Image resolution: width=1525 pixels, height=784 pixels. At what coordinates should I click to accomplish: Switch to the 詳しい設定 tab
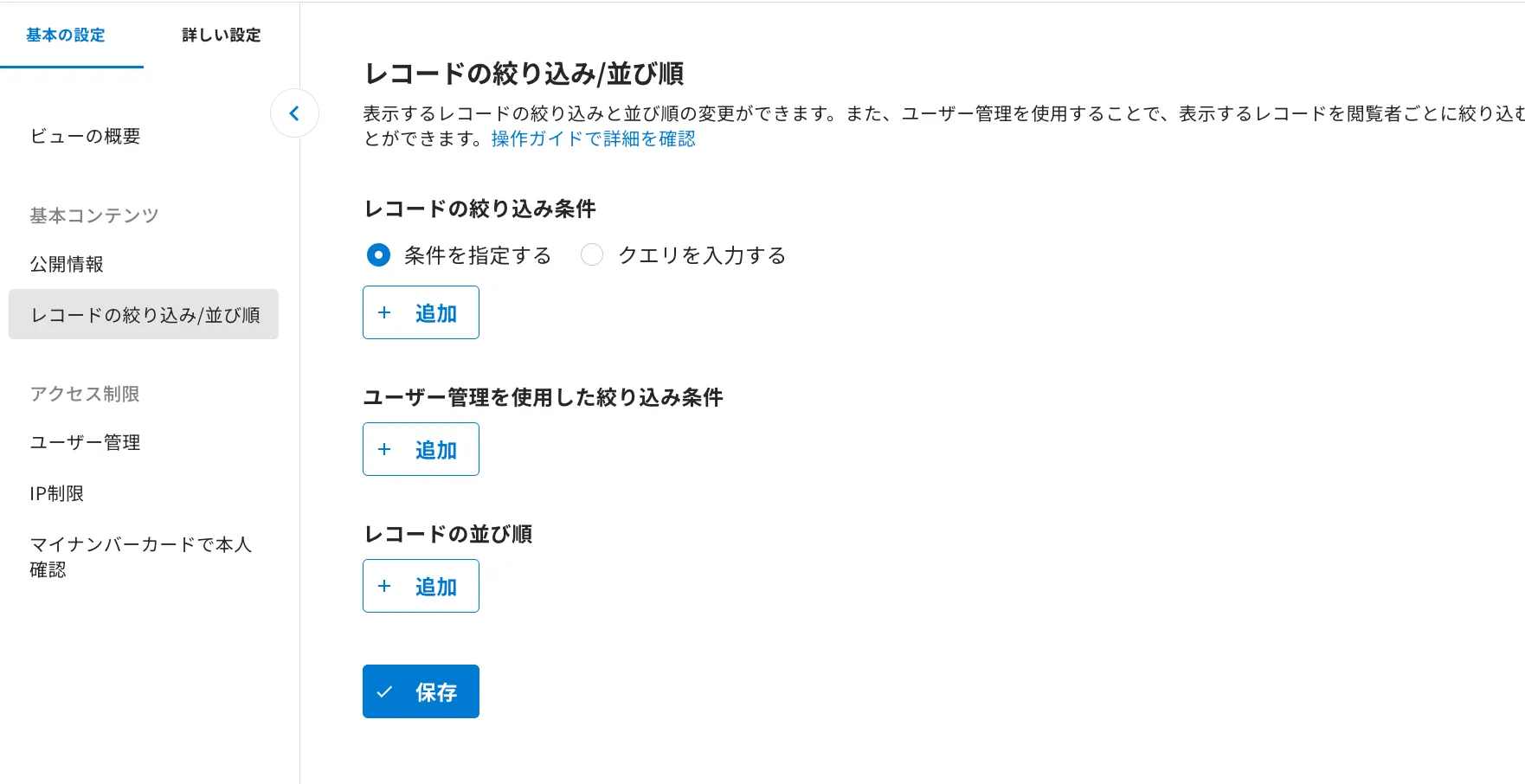[222, 35]
